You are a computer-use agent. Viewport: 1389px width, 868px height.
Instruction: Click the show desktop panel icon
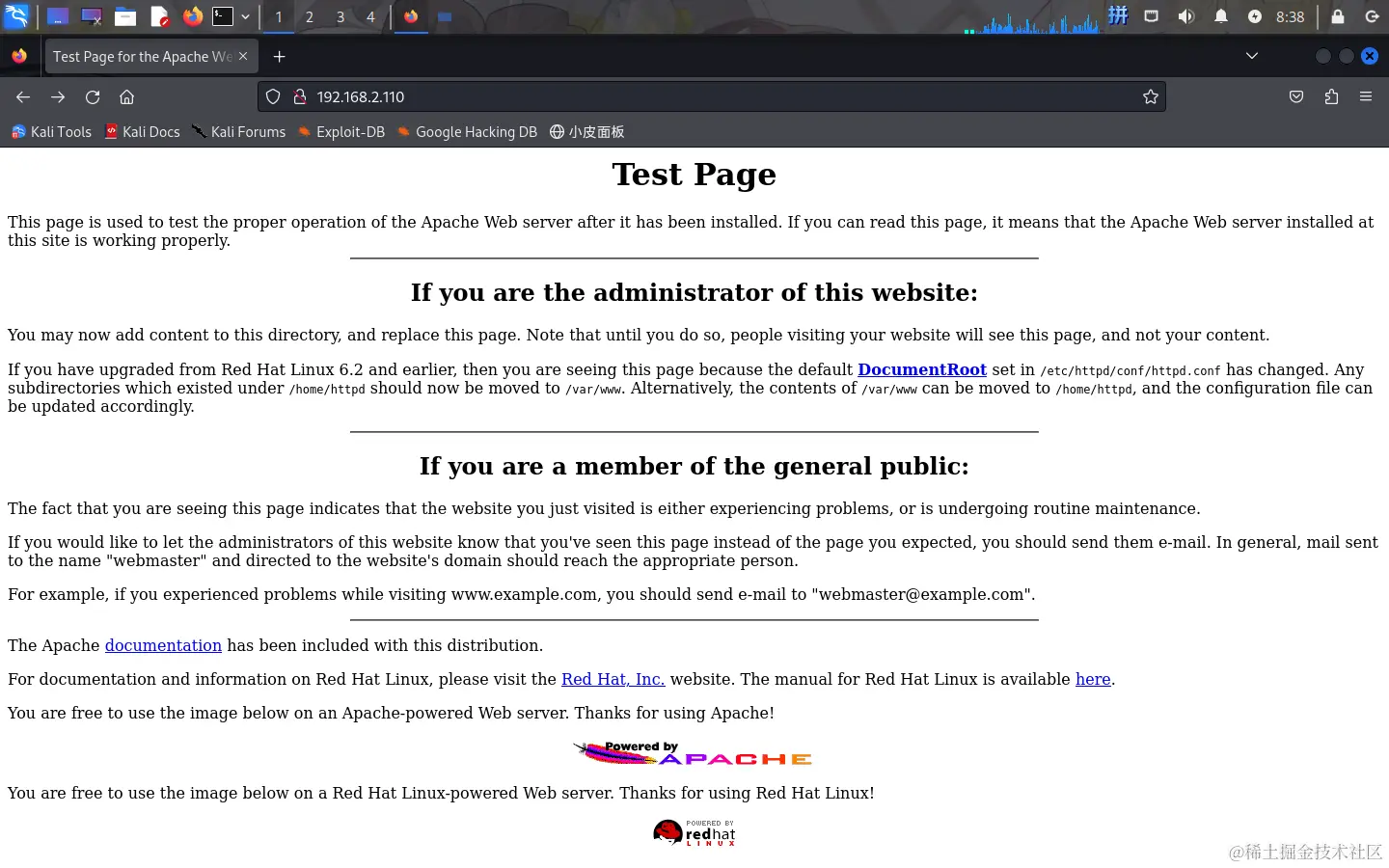(x=58, y=16)
